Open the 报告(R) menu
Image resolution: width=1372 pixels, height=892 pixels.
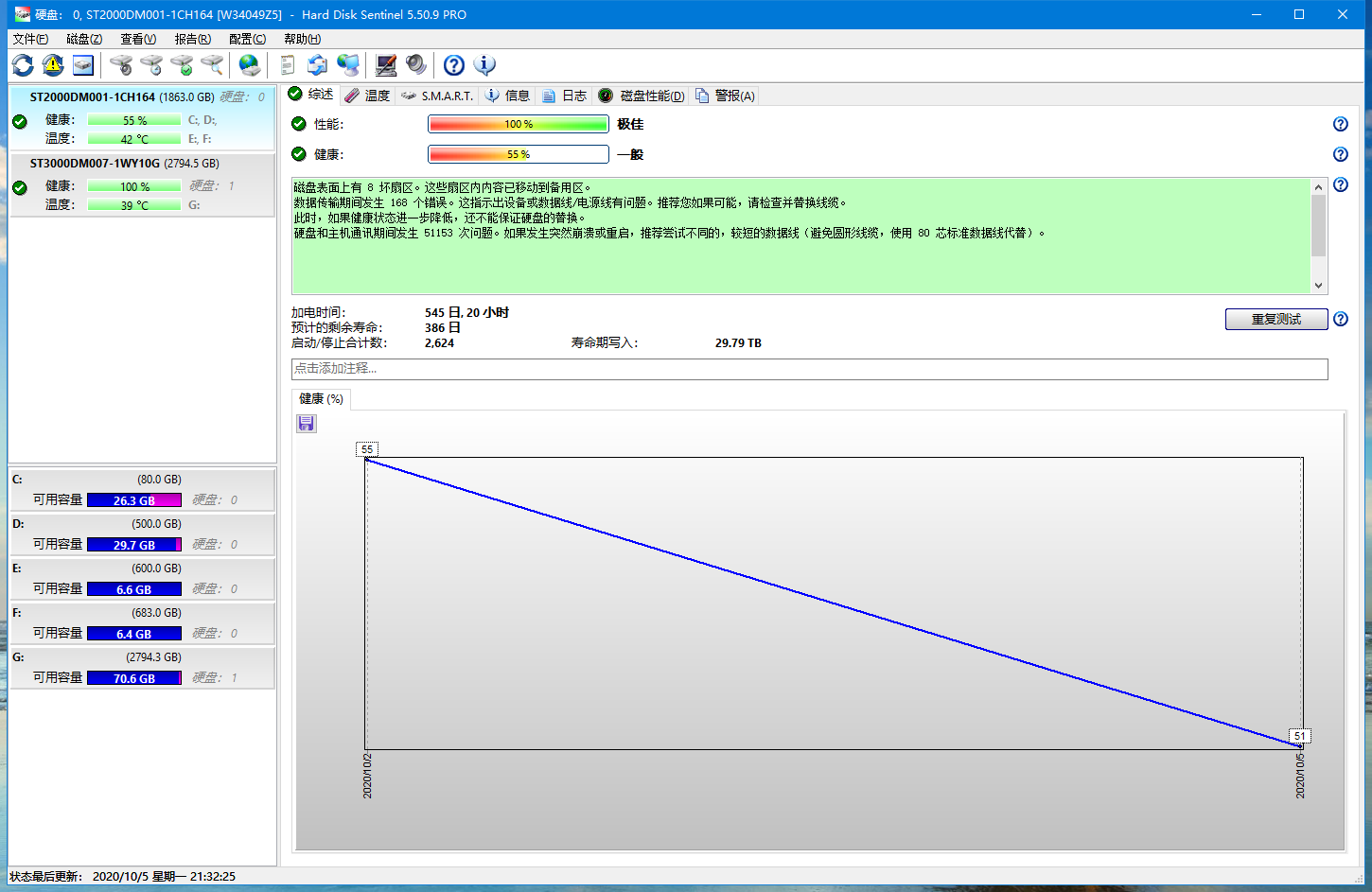pos(192,39)
